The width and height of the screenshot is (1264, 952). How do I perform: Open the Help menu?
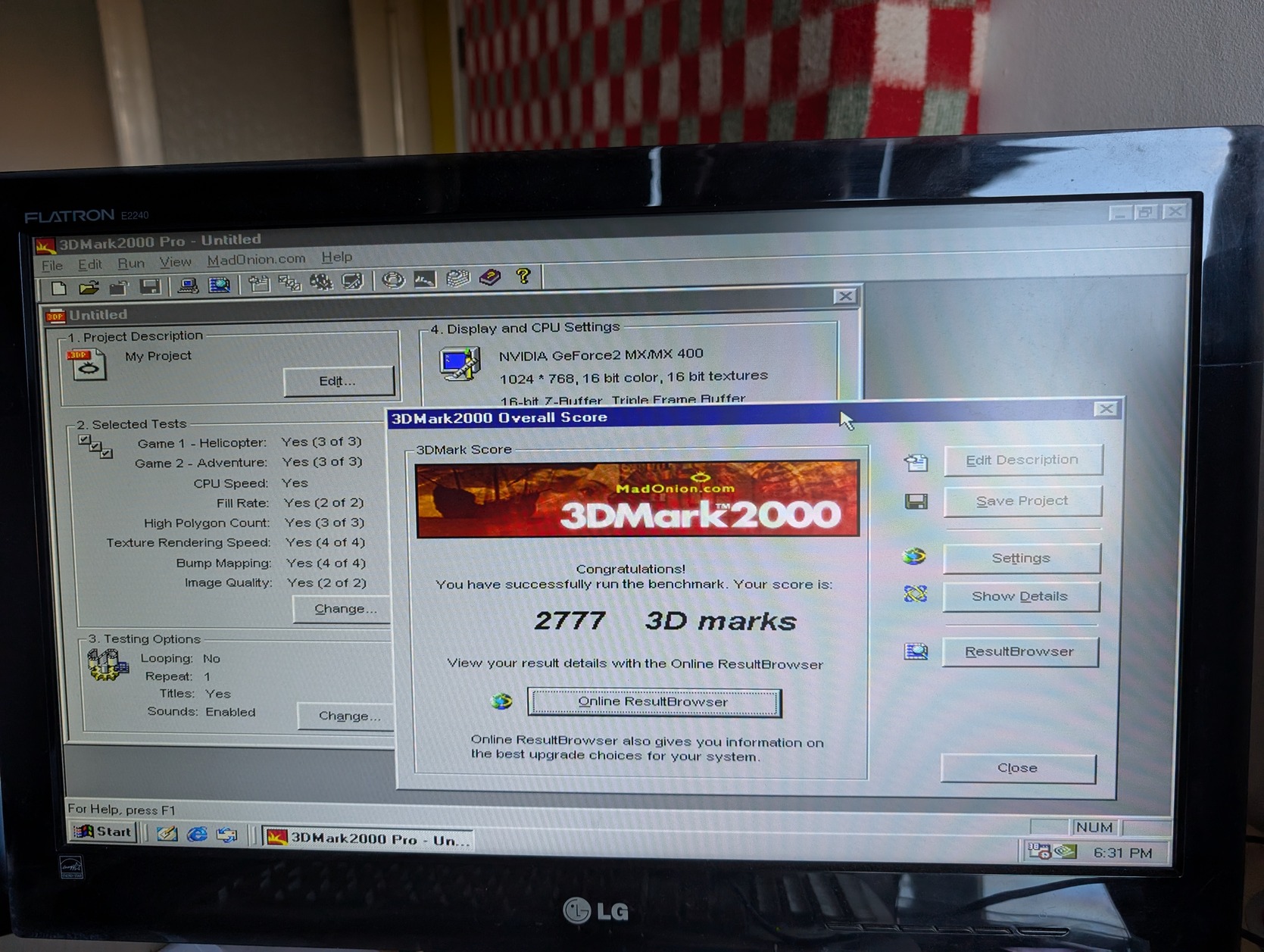tap(337, 257)
